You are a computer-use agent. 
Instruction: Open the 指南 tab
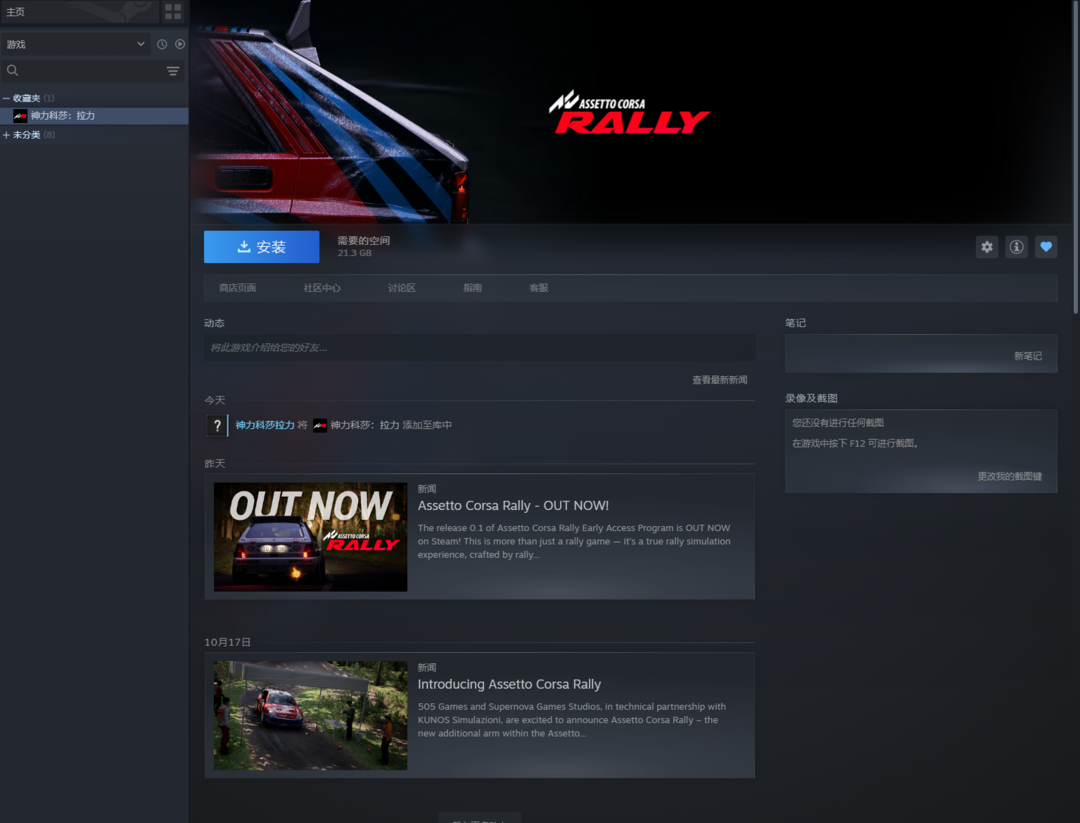tap(472, 288)
